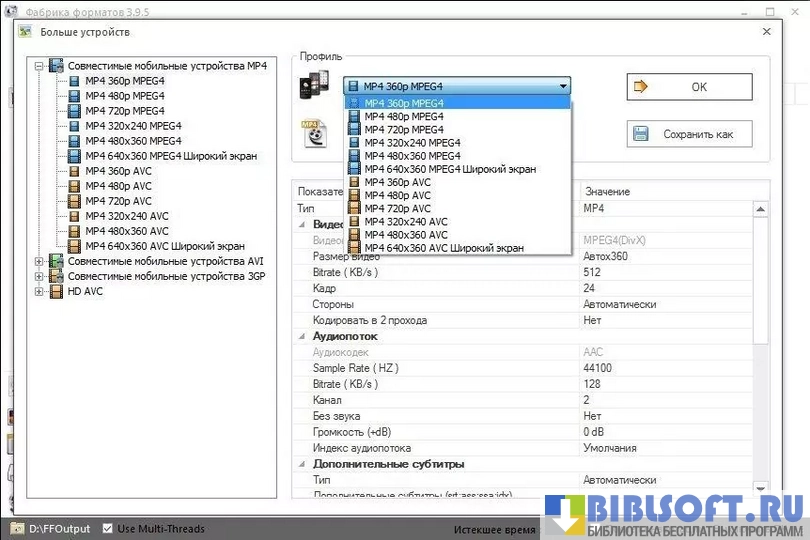Click the mobile phones profile icon
Image resolution: width=810 pixels, height=540 pixels.
pyautogui.click(x=313, y=86)
